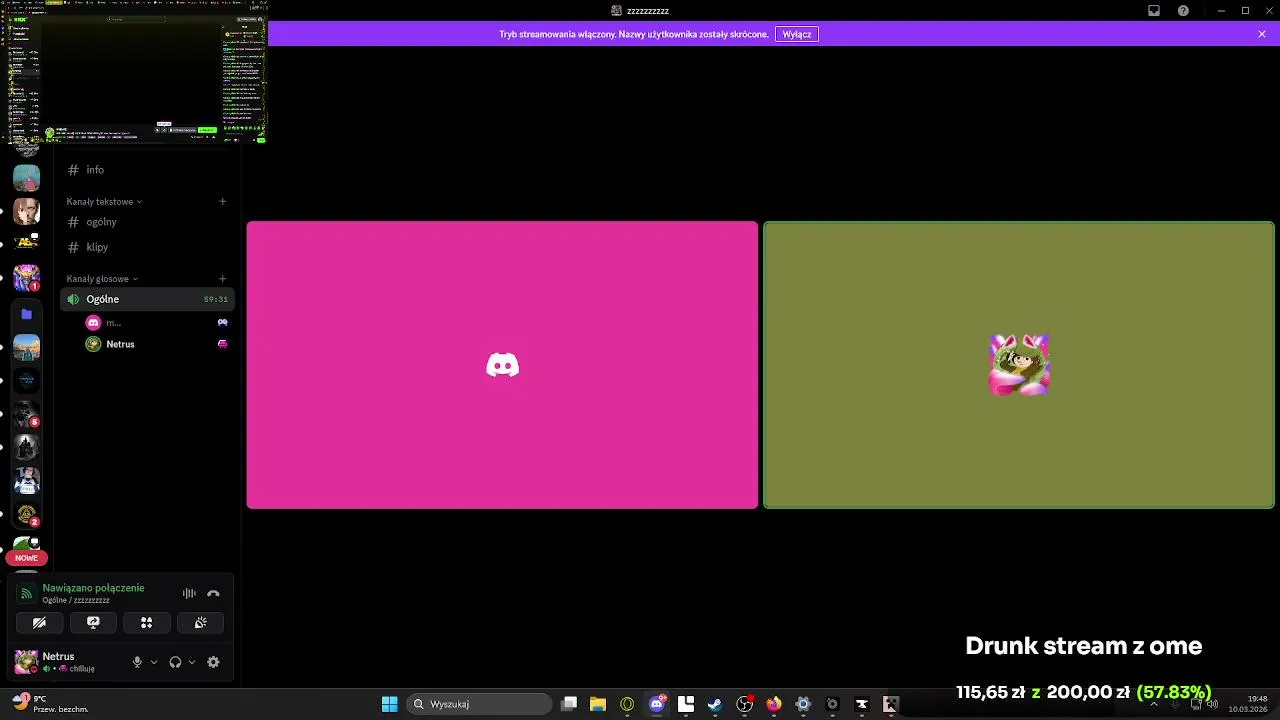Click Ogólne / zzzzzzzzzz channel link
The image size is (1280, 720).
pyautogui.click(x=76, y=600)
